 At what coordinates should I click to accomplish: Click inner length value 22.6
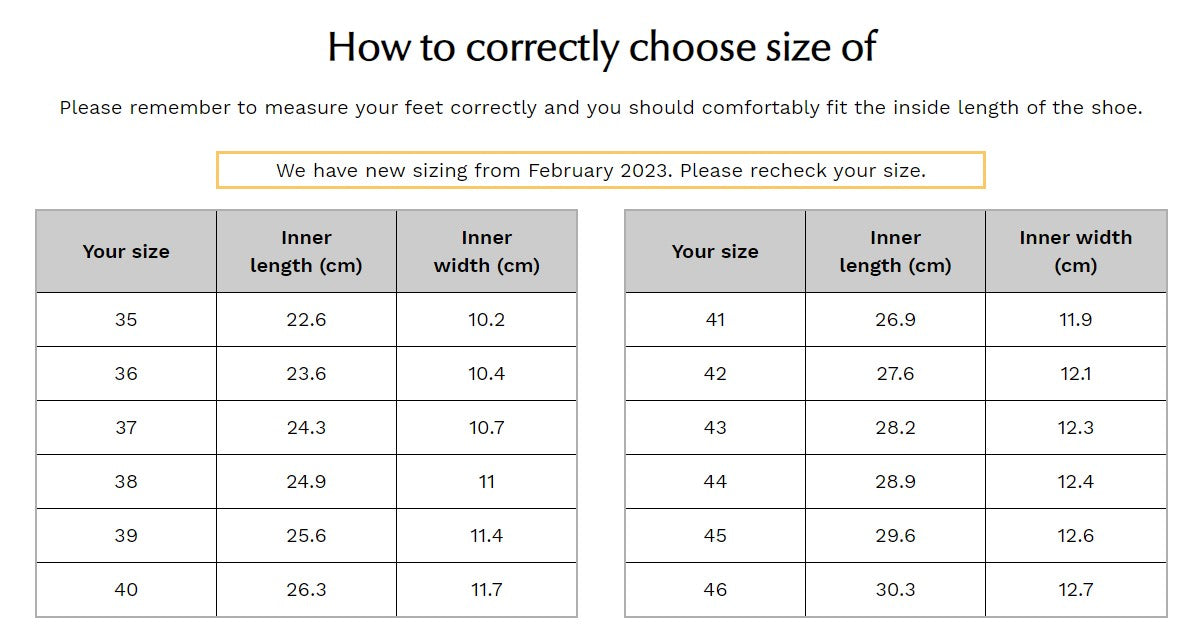point(306,320)
